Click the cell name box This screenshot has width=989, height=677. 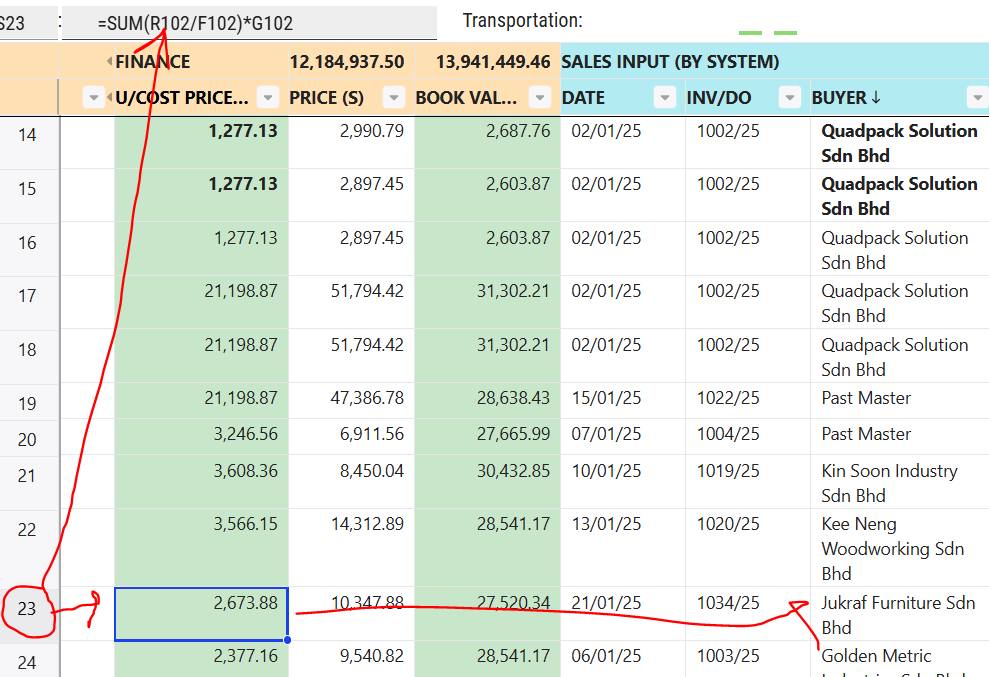coord(28,23)
